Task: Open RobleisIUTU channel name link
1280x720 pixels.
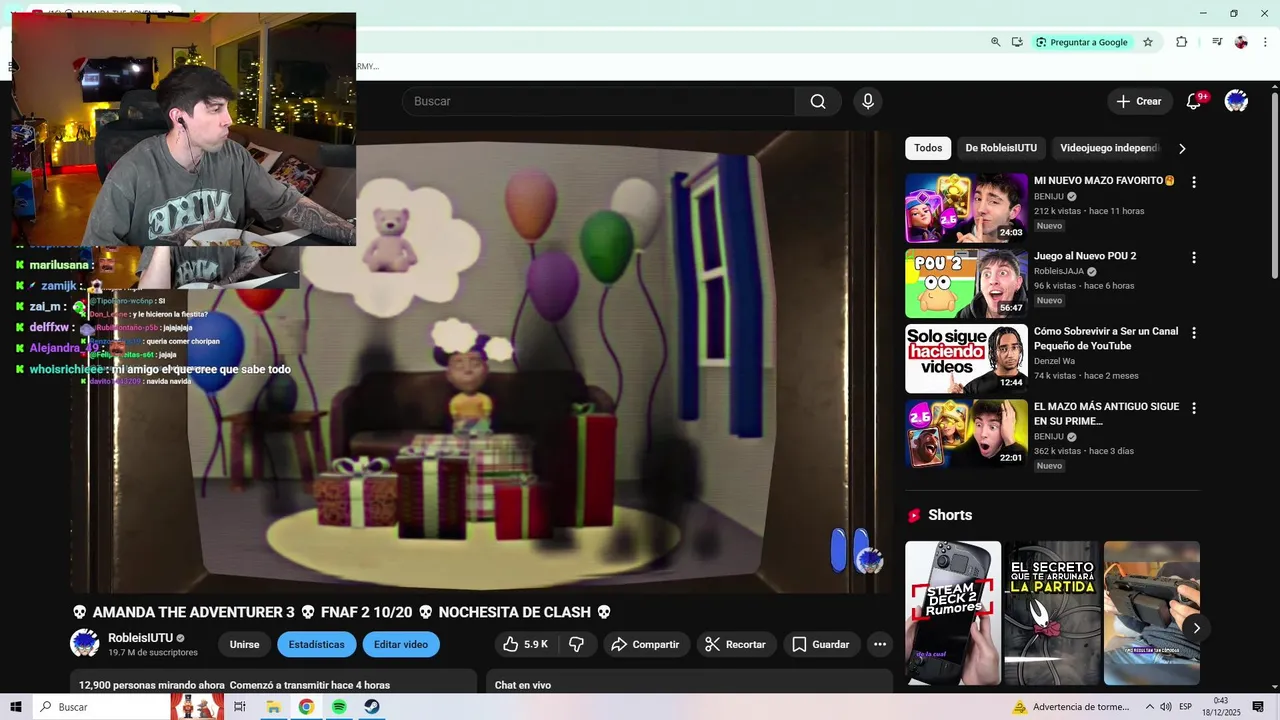Action: tap(141, 638)
